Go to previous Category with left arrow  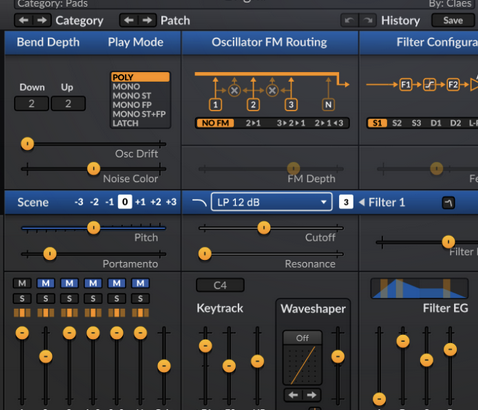[24, 20]
